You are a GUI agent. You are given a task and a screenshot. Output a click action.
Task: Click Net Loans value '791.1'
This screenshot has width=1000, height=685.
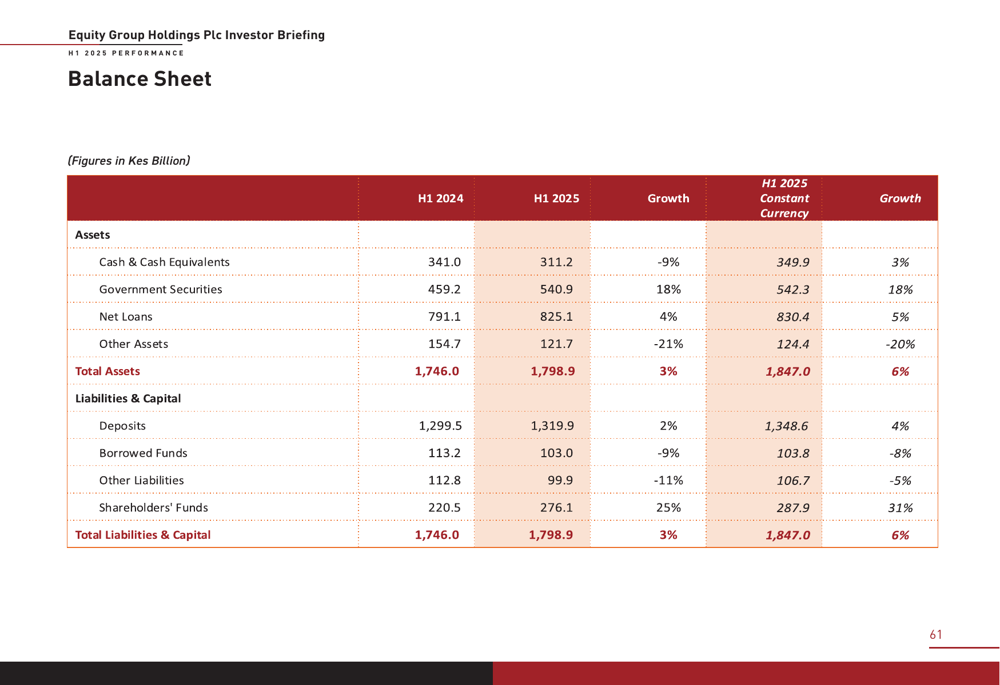tap(444, 317)
